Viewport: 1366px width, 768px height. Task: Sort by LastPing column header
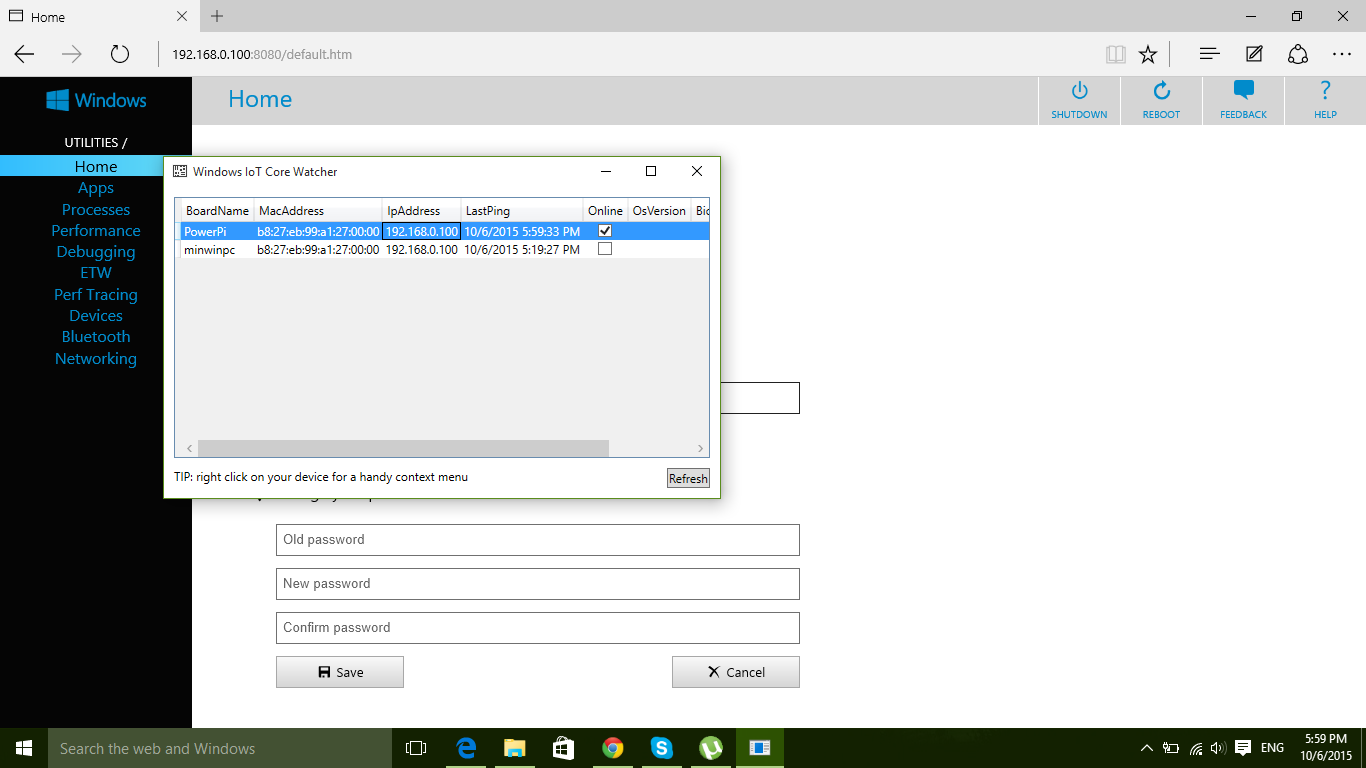522,211
